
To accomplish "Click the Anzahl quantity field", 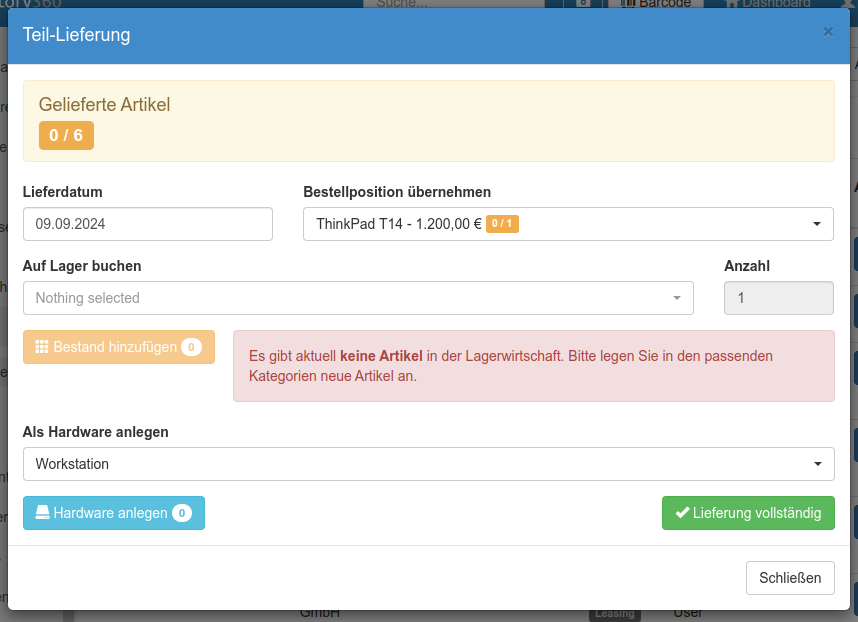I will point(778,298).
